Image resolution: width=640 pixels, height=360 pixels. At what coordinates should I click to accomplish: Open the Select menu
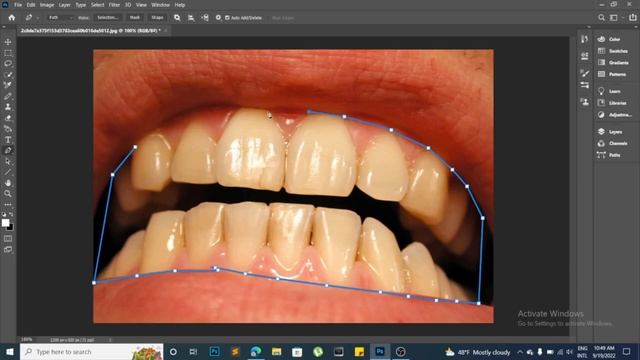pos(98,5)
